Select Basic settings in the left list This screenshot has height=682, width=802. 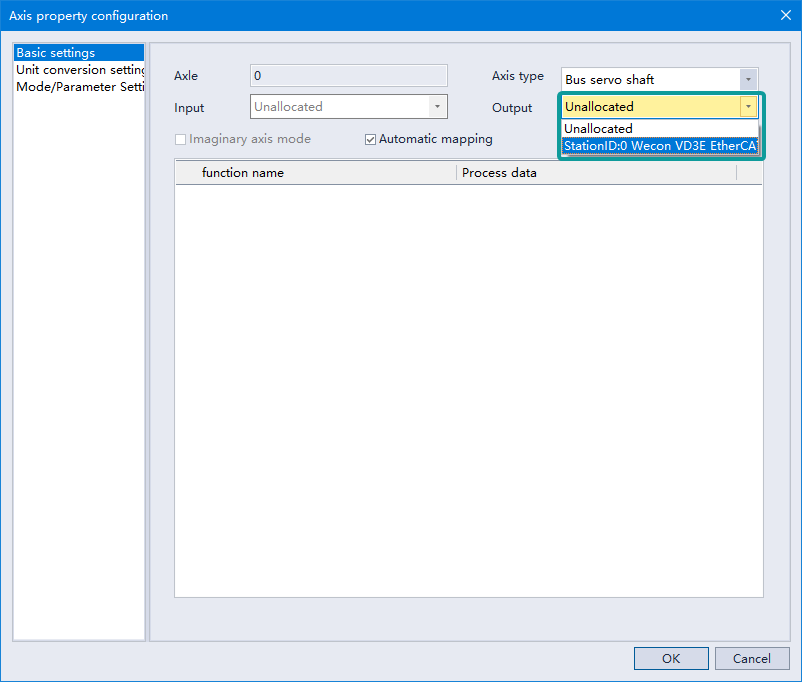pyautogui.click(x=56, y=53)
